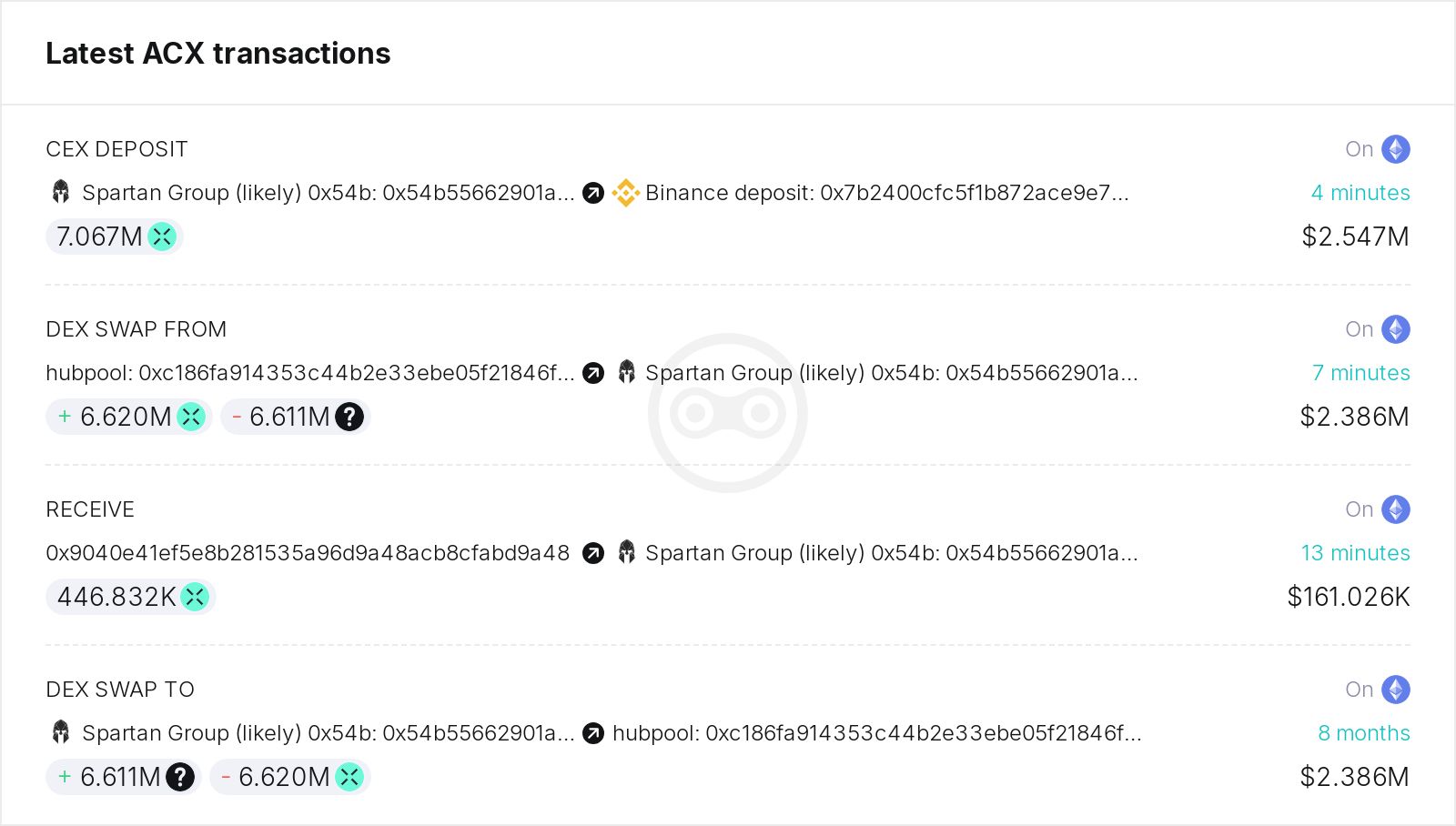Click arrow icon in RECEIVE row
Image resolution: width=1456 pixels, height=826 pixels.
click(x=593, y=553)
